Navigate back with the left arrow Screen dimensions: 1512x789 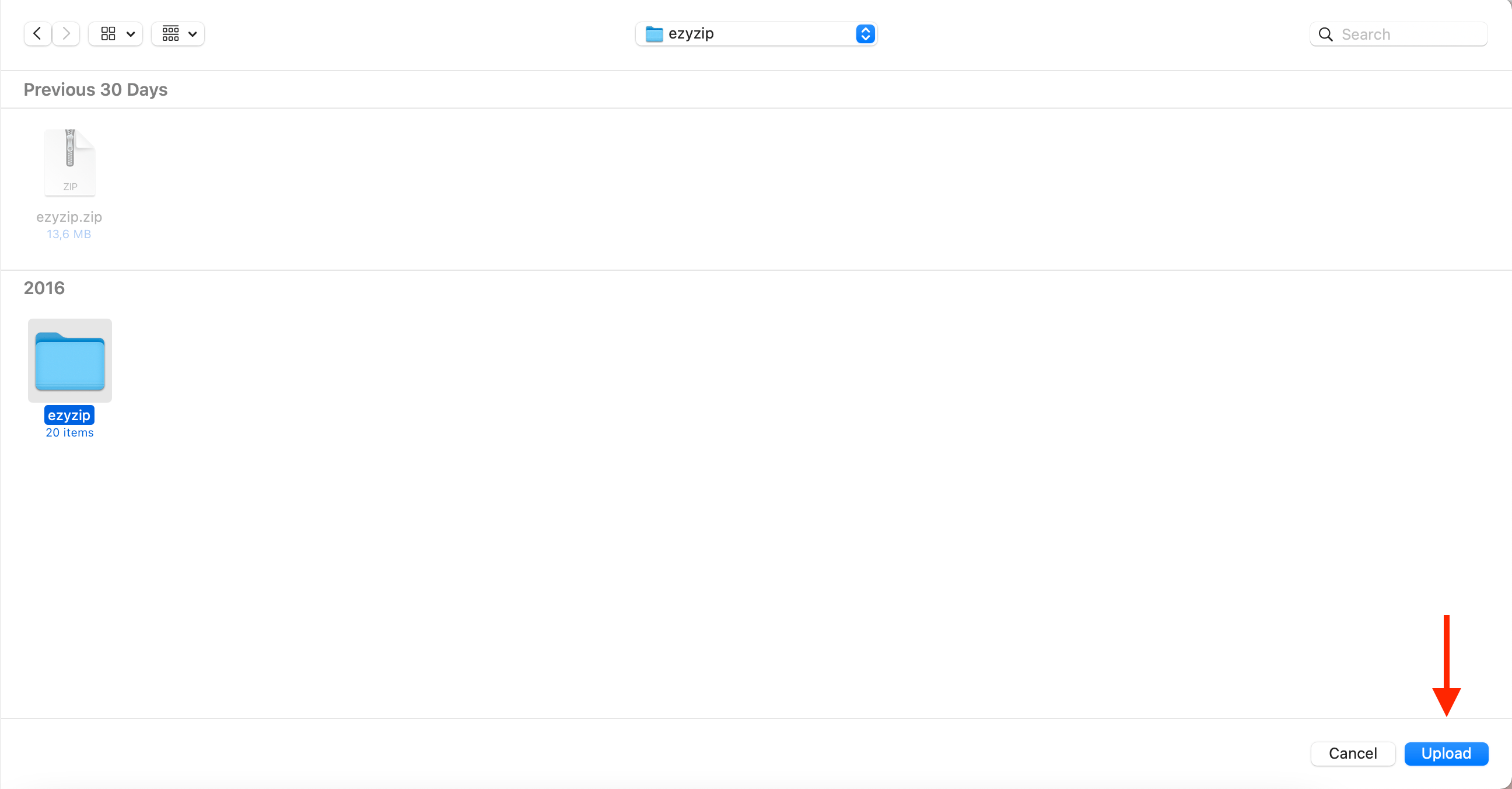coord(36,33)
